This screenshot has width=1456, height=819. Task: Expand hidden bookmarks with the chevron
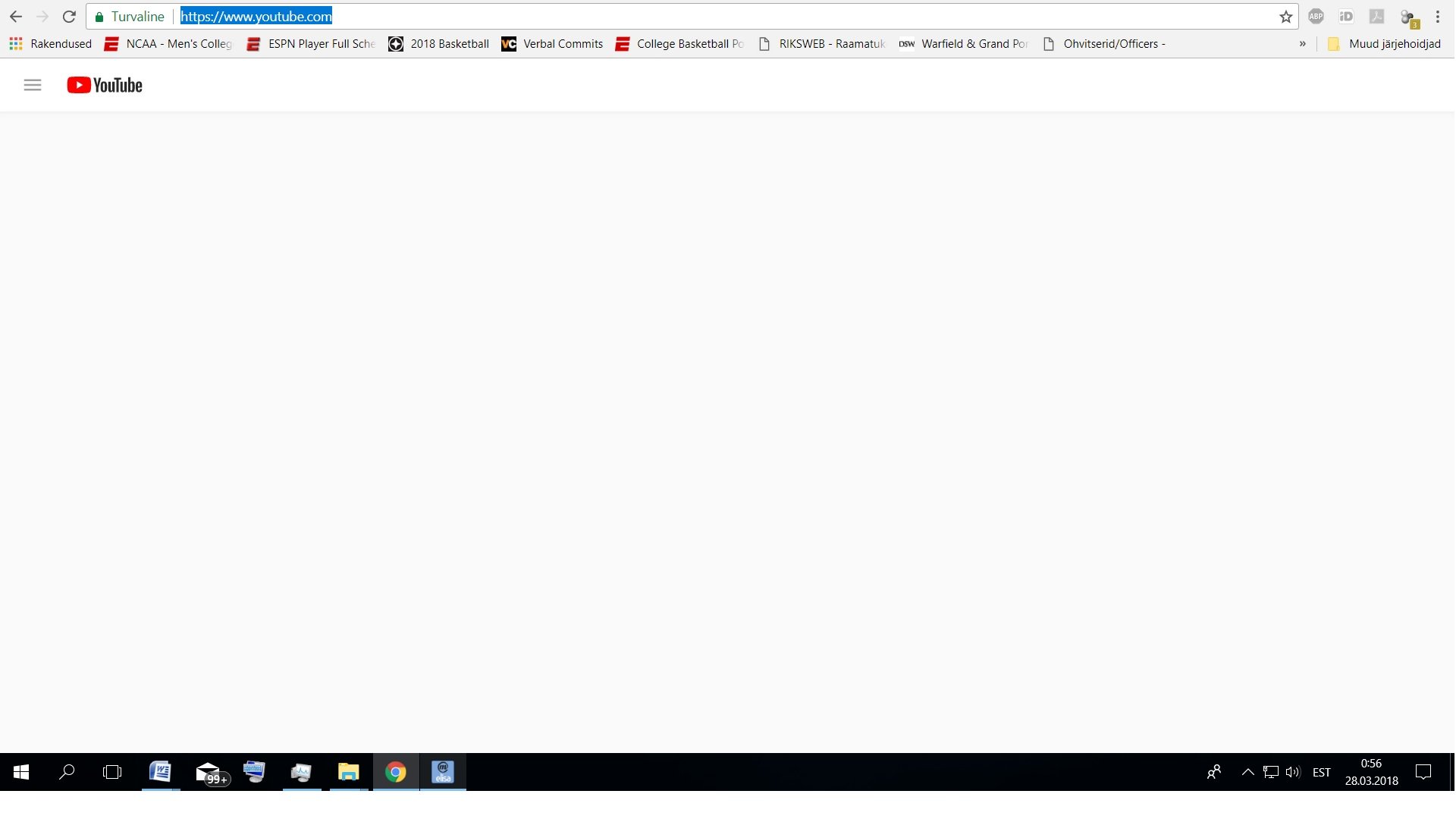pos(1303,44)
